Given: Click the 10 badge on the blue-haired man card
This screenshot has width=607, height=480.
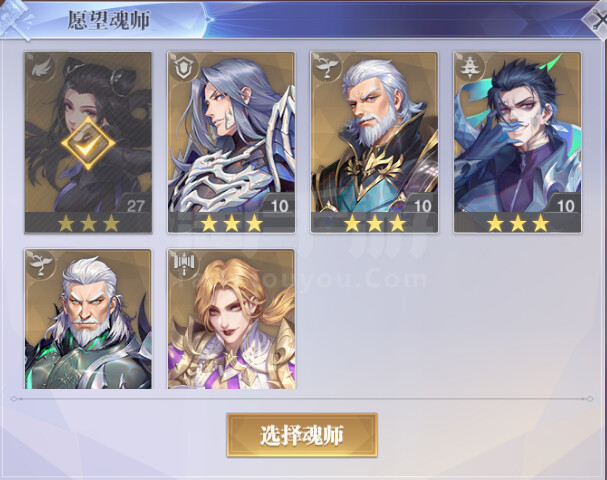Looking at the screenshot, I should click(x=565, y=204).
